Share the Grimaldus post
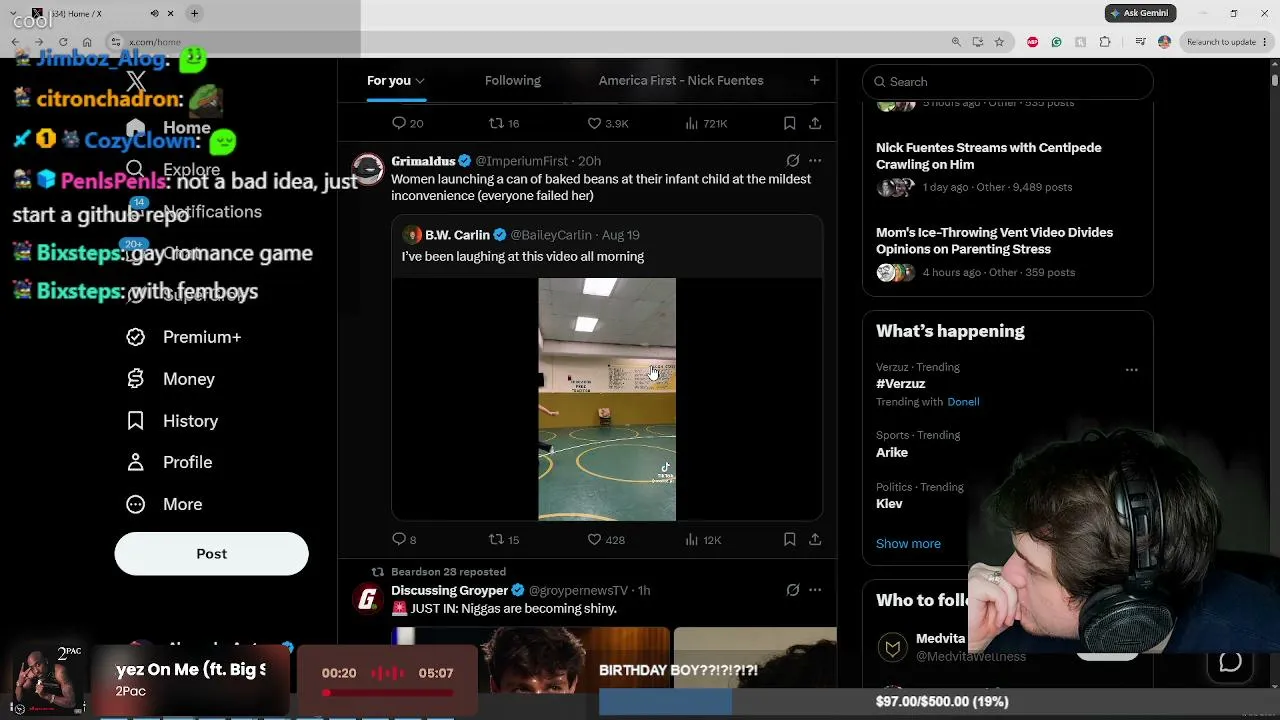 click(815, 540)
